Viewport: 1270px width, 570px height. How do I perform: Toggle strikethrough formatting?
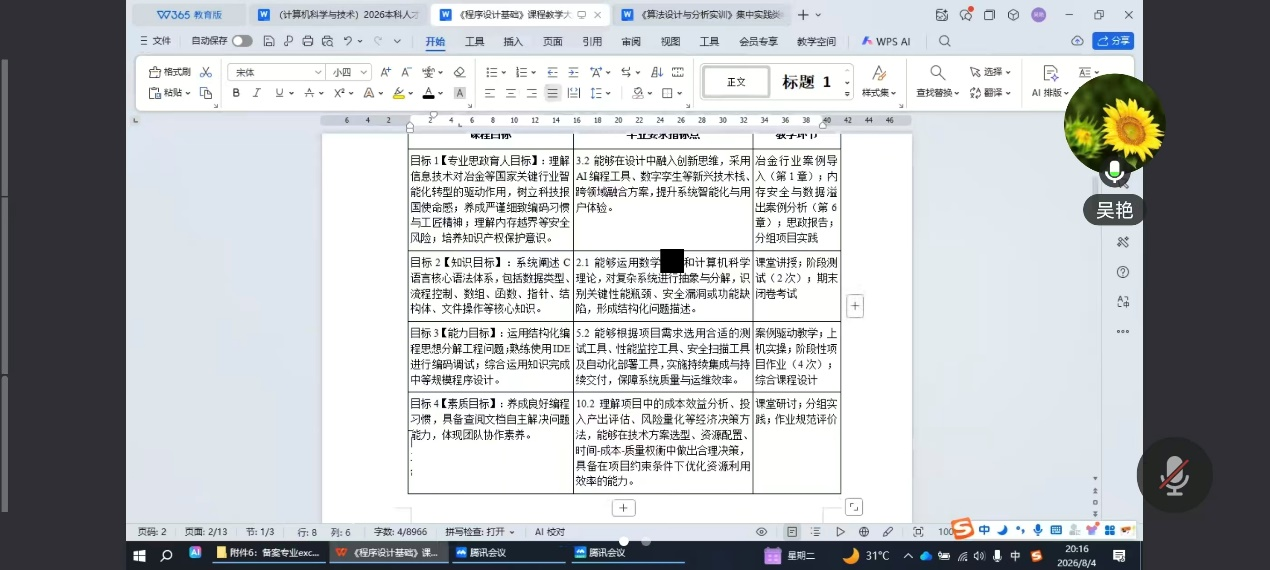310,93
